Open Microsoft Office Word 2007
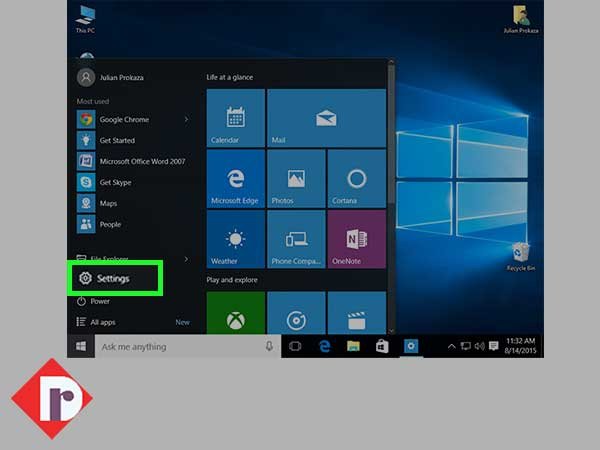 pos(133,161)
